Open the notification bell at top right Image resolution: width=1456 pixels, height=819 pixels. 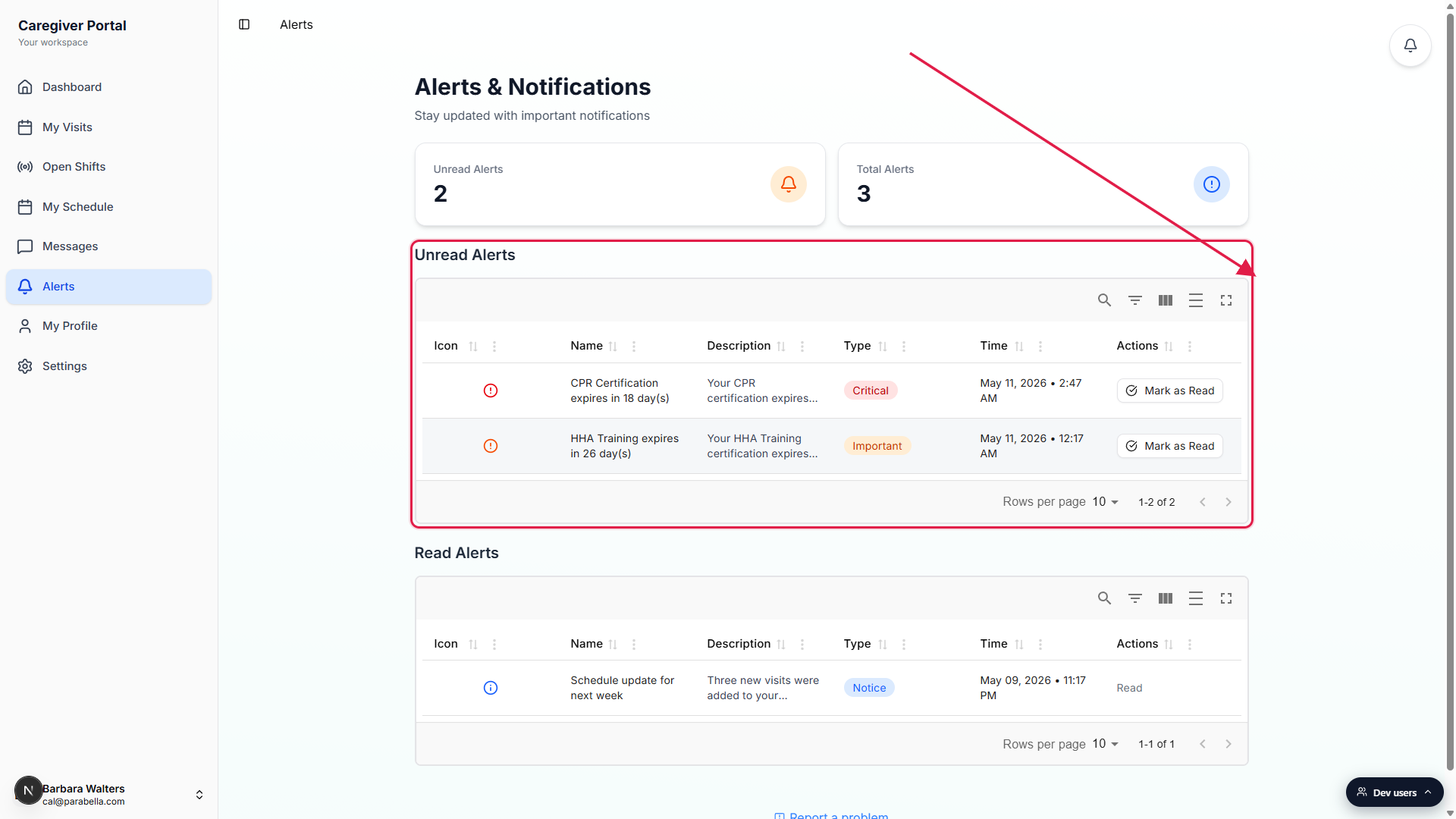1410,45
